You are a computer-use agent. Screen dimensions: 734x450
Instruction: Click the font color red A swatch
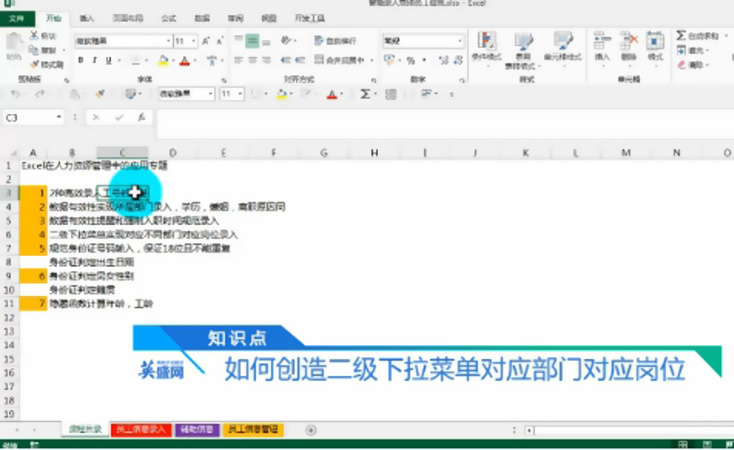[185, 61]
